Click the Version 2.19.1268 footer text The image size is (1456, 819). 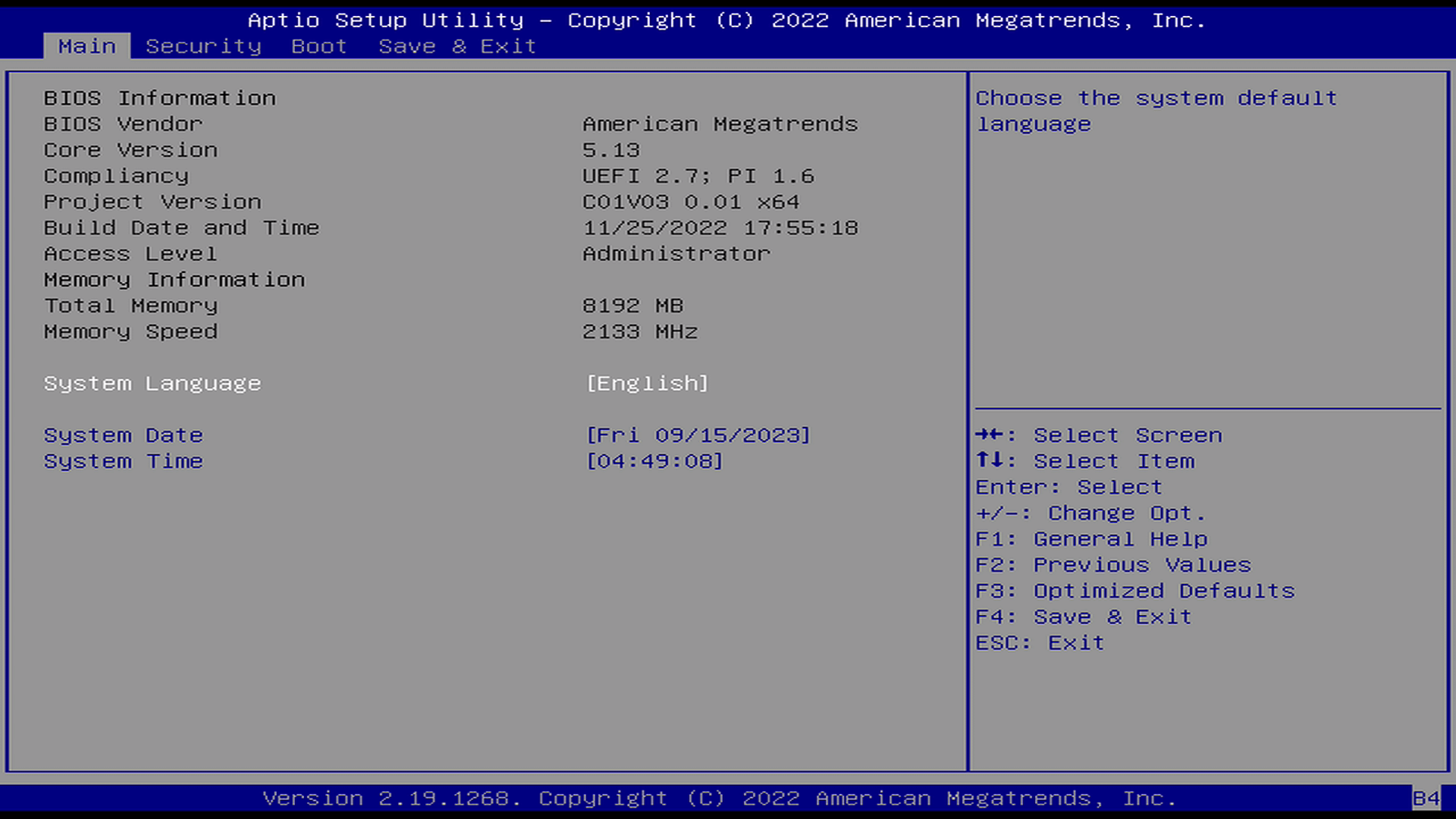tap(720, 799)
